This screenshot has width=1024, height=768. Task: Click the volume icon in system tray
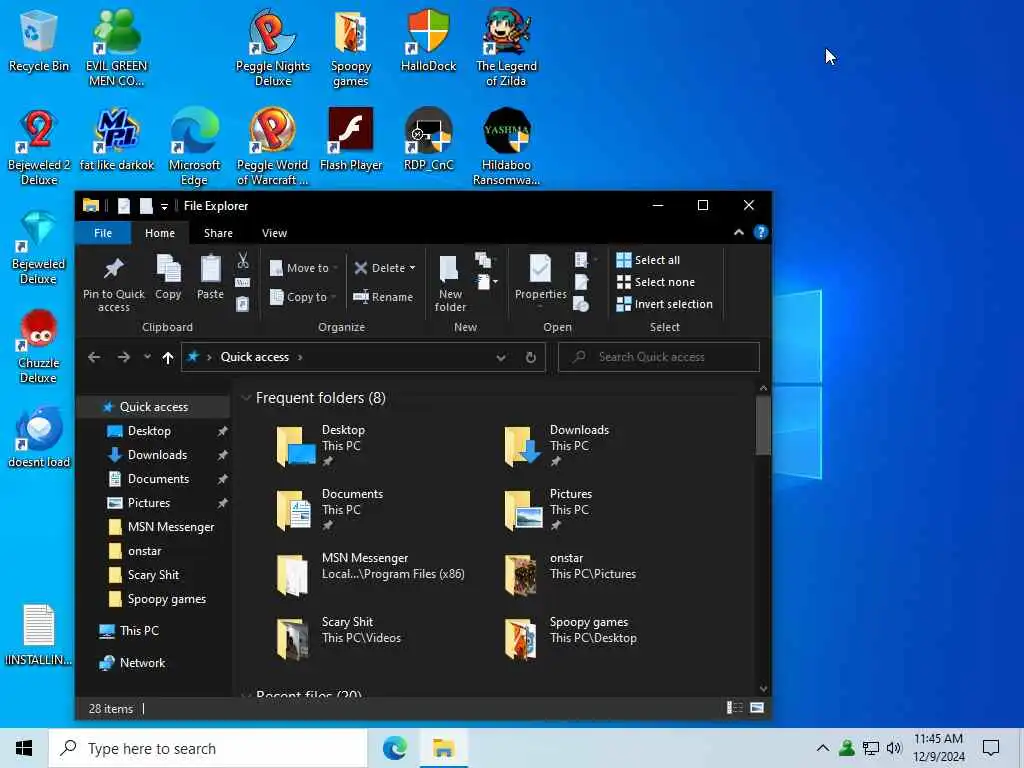pyautogui.click(x=893, y=748)
